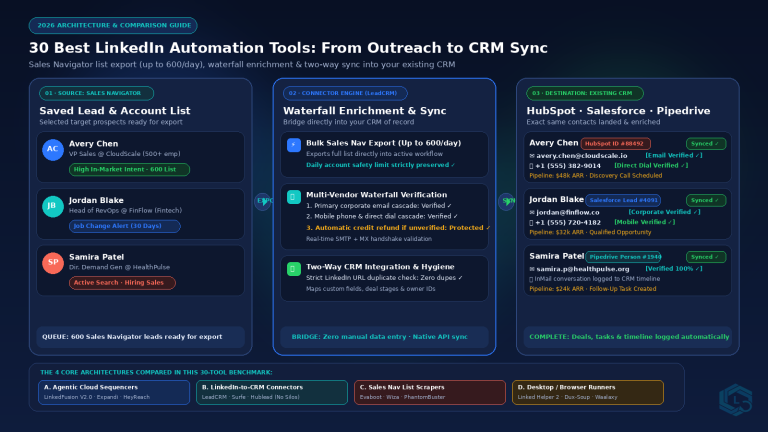
Task: Open the A. Agentic Cloud Sequencers card
Action: tap(114, 392)
